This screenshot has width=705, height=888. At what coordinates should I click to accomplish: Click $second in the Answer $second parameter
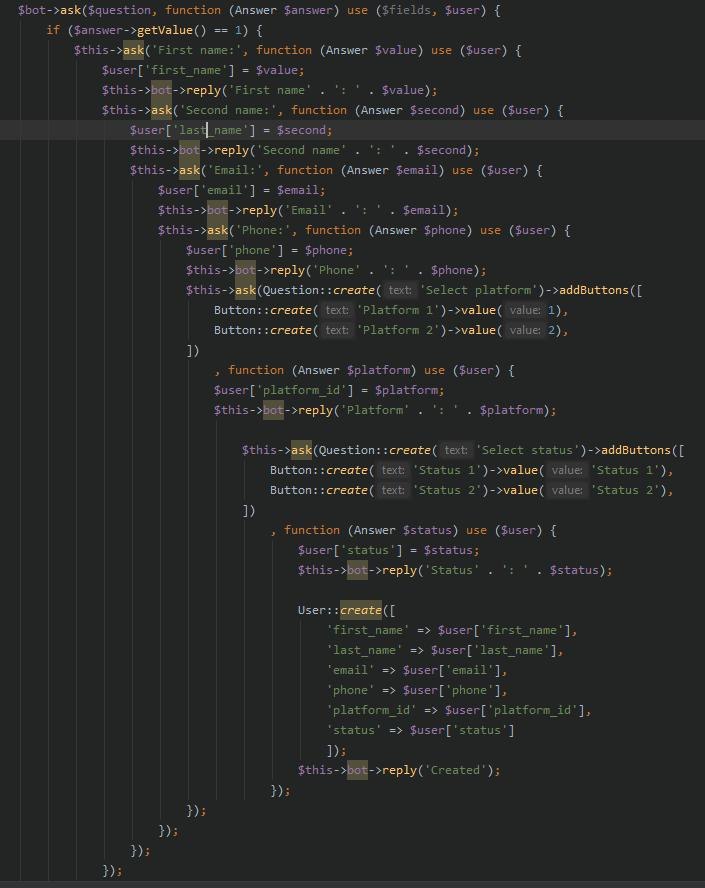437,110
